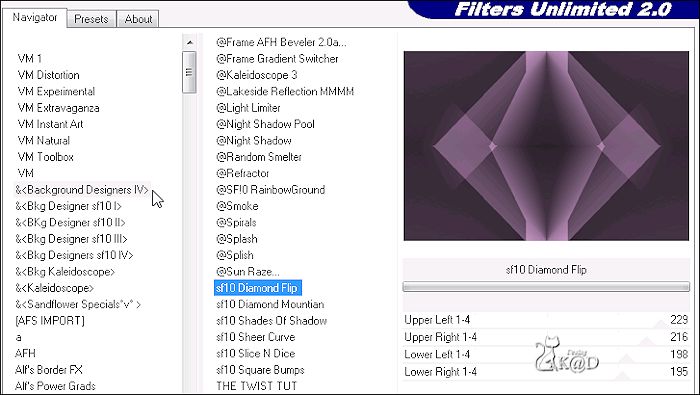The image size is (700, 395).
Task: Select the @Kaleidoscope 3 filter
Action: pyautogui.click(x=257, y=75)
